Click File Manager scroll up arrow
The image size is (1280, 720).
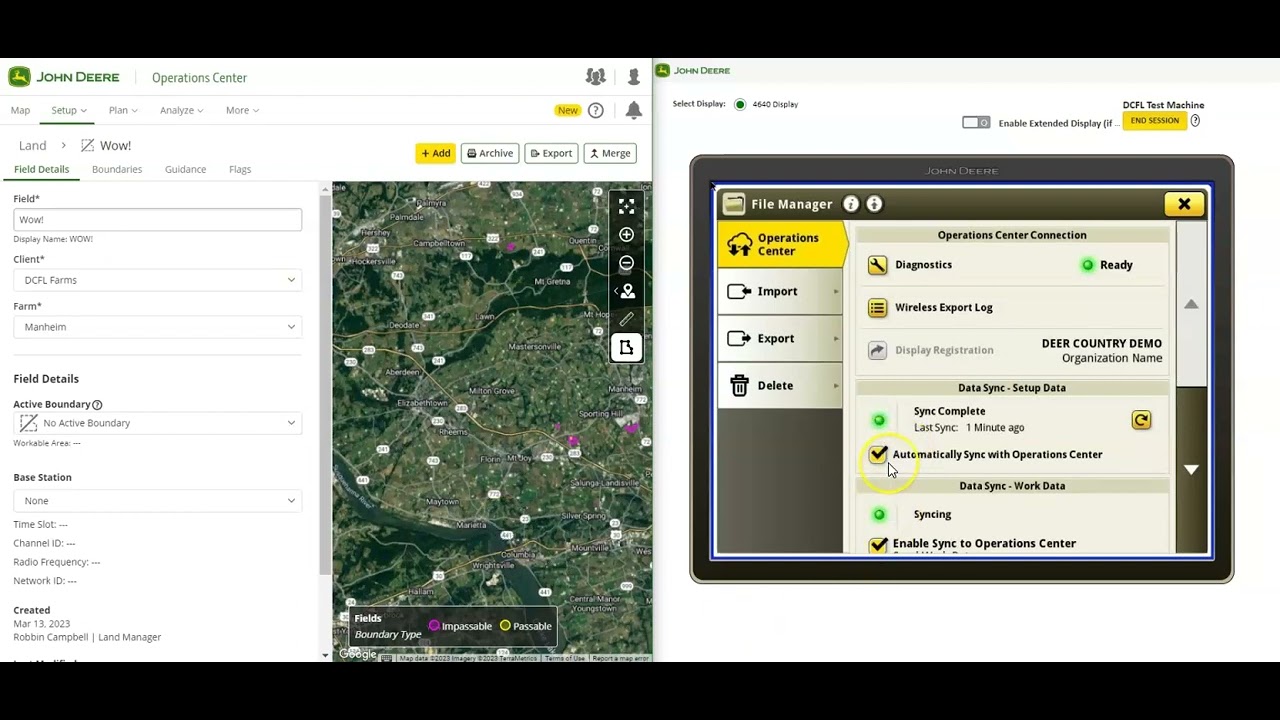coord(1191,304)
